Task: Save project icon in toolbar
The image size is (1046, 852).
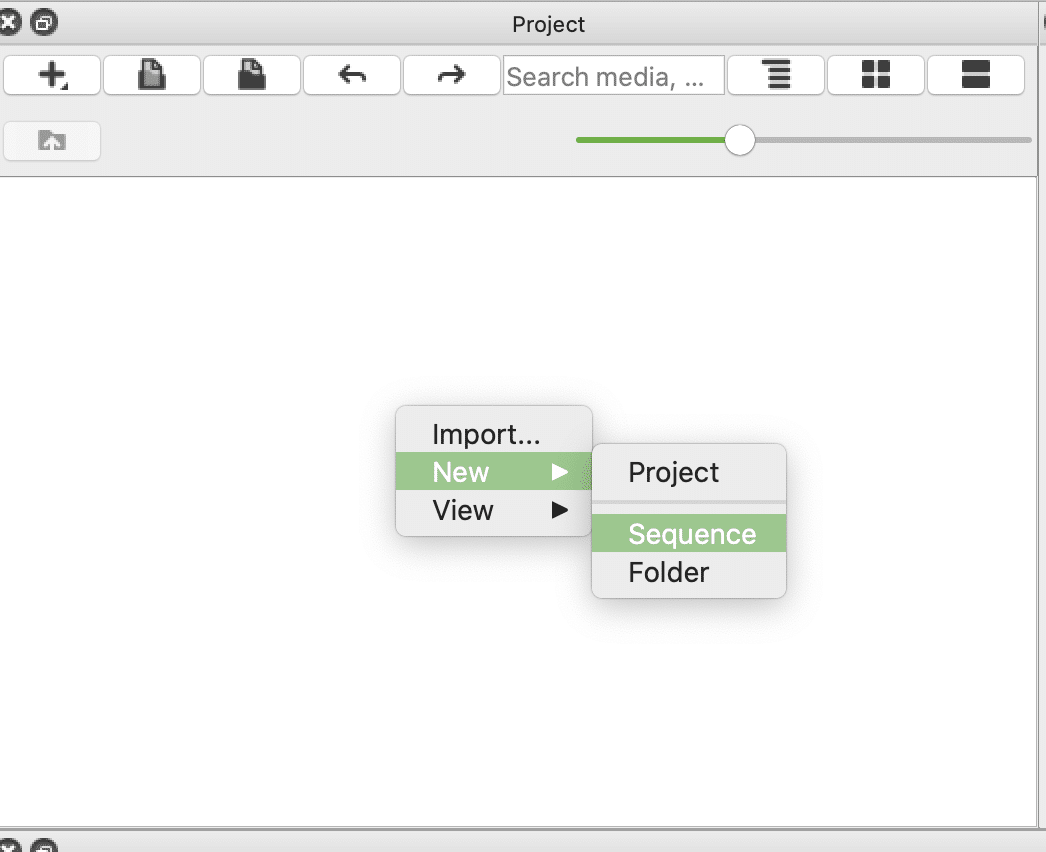Action: (x=251, y=75)
